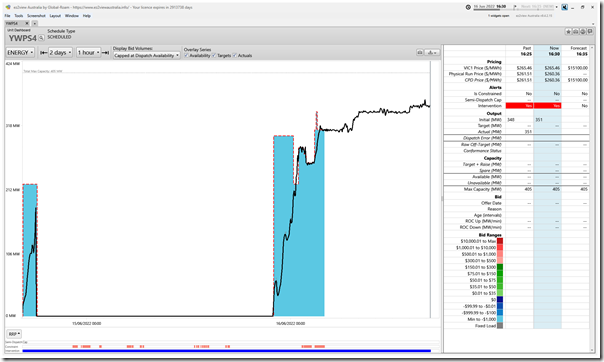Image resolution: width=604 pixels, height=362 pixels.
Task: Open the Layout menu
Action: click(x=55, y=16)
